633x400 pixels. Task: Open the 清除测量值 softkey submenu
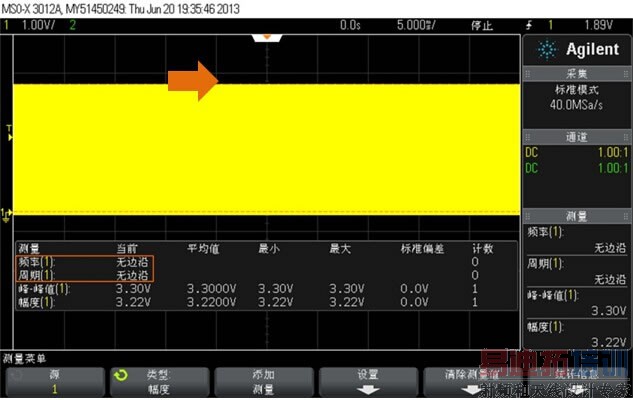(x=472, y=382)
